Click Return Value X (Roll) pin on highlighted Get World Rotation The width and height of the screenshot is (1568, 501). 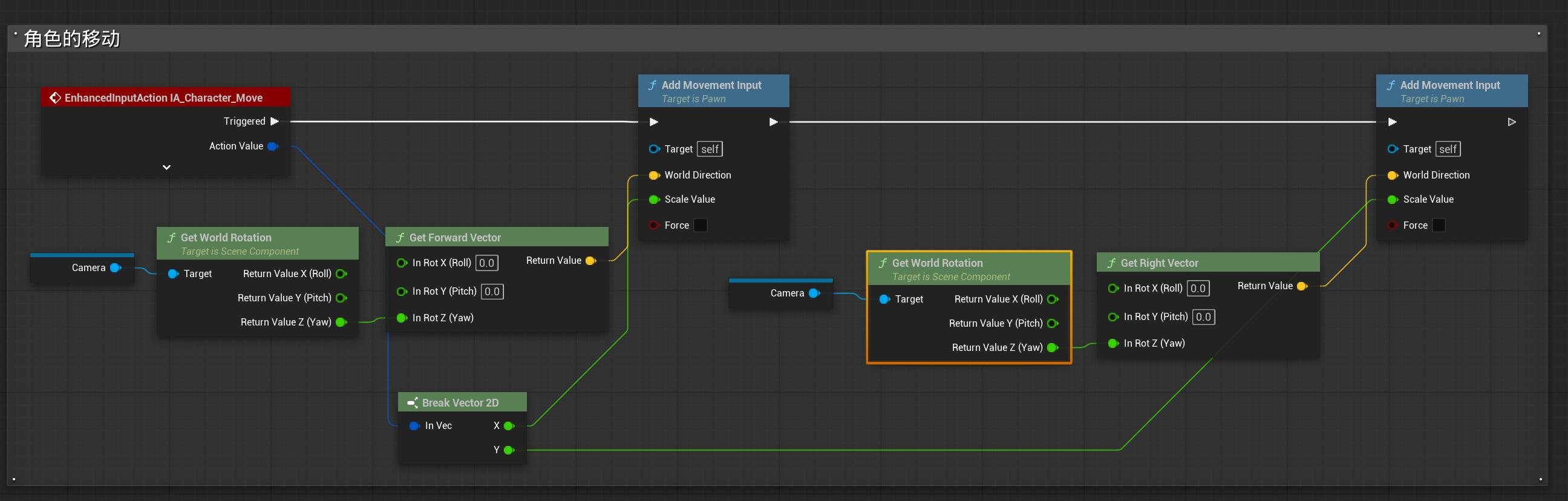point(1053,300)
